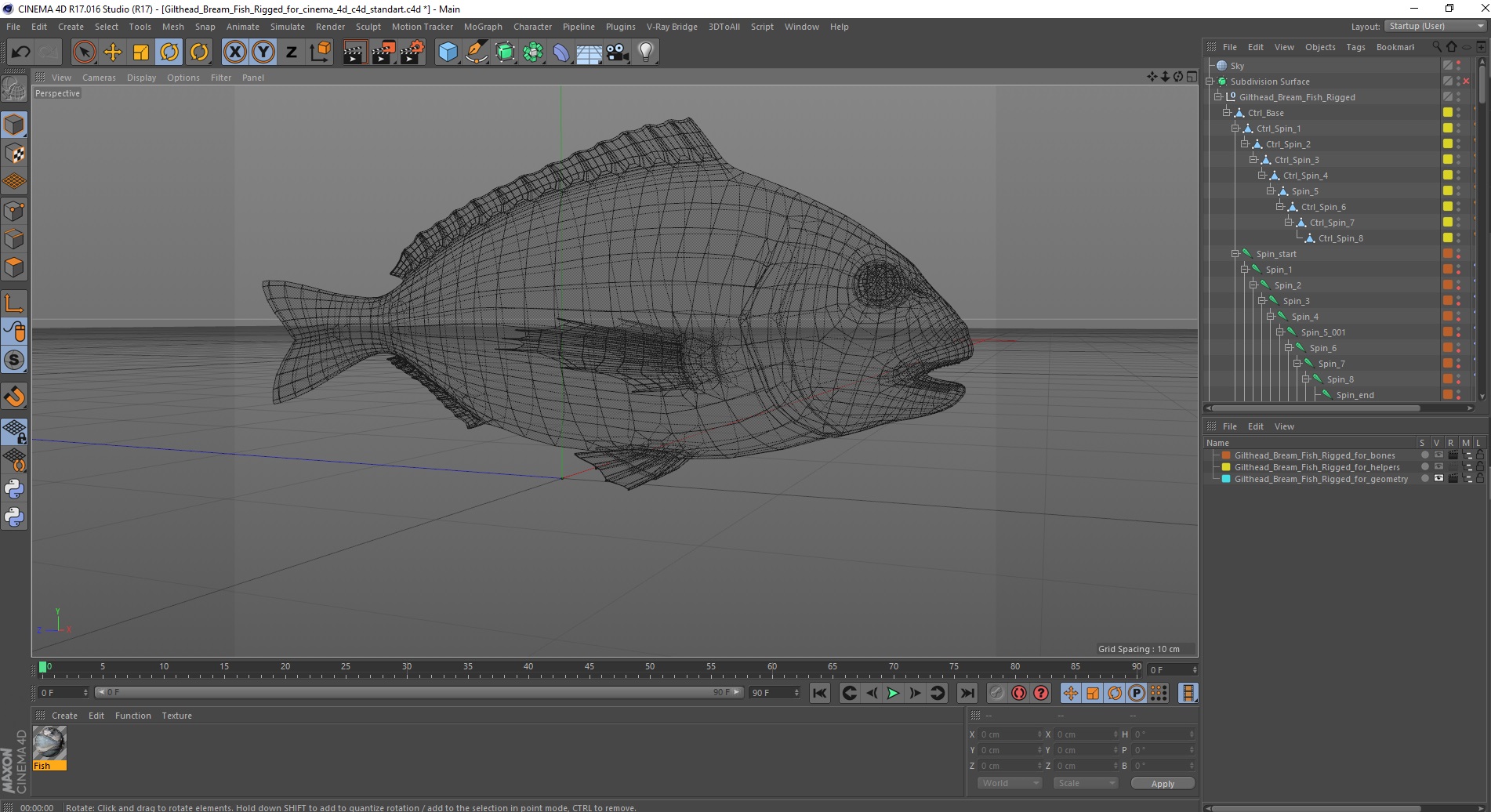The height and width of the screenshot is (812, 1491).
Task: Click the orange bones layer color swatch
Action: [x=1226, y=455]
